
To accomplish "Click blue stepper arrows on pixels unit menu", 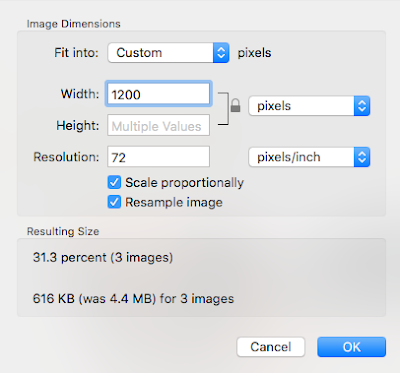I will 362,106.
